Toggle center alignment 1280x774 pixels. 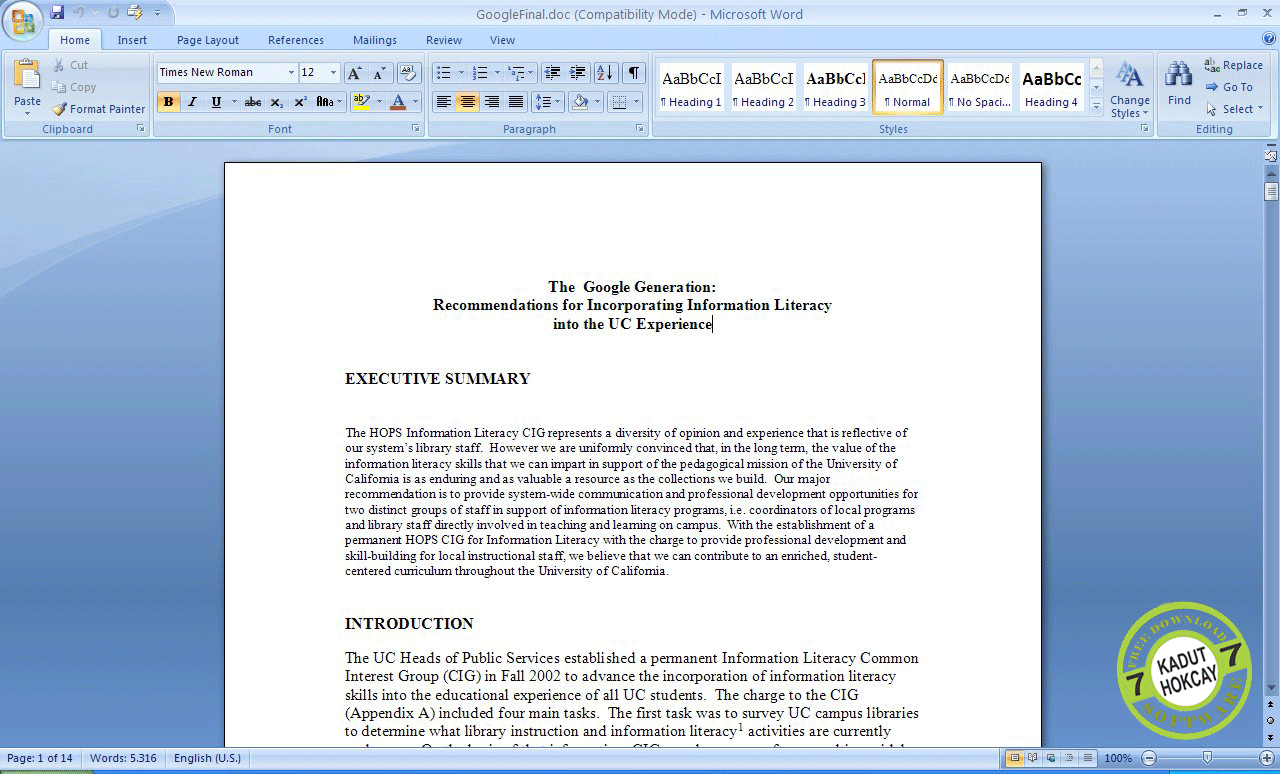tap(468, 102)
